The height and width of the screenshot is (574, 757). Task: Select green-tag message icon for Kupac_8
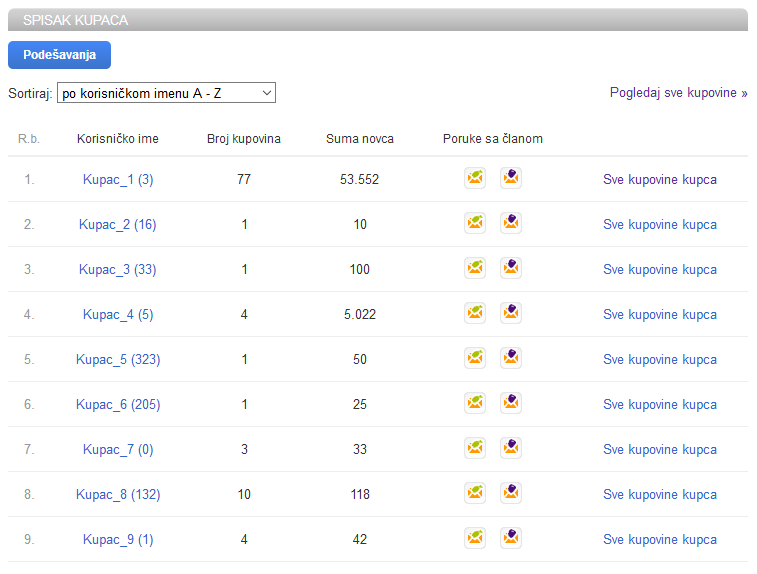pyautogui.click(x=475, y=493)
